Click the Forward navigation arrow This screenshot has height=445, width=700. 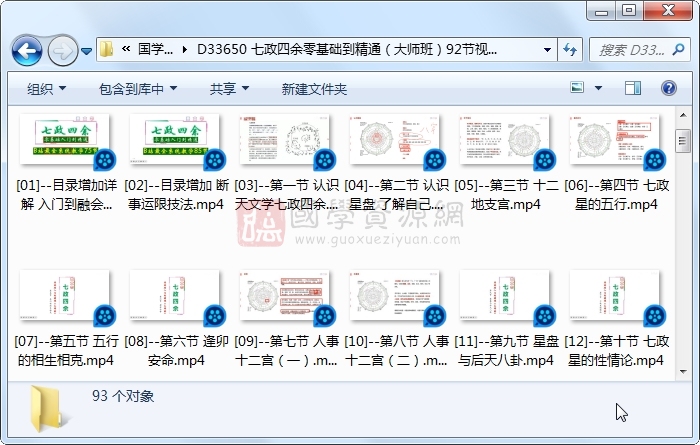[62, 51]
